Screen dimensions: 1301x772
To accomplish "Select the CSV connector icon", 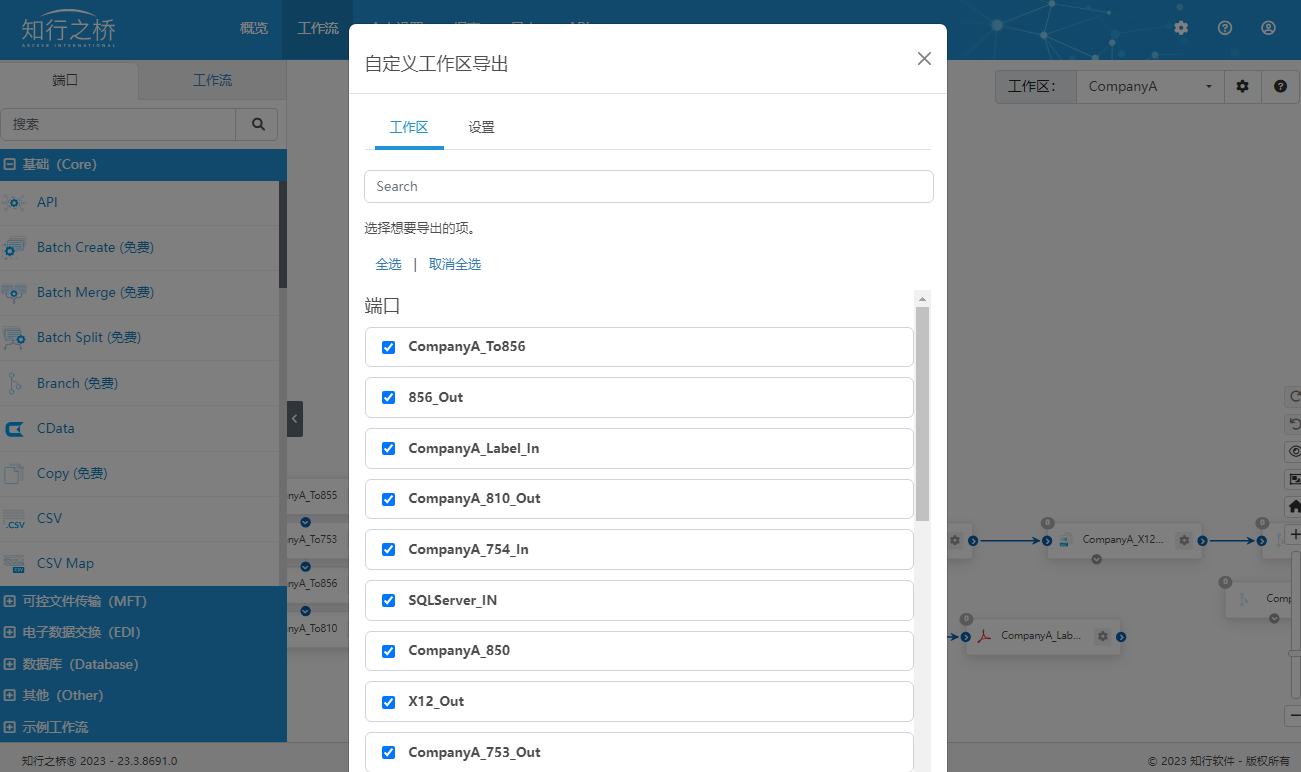I will [x=14, y=519].
